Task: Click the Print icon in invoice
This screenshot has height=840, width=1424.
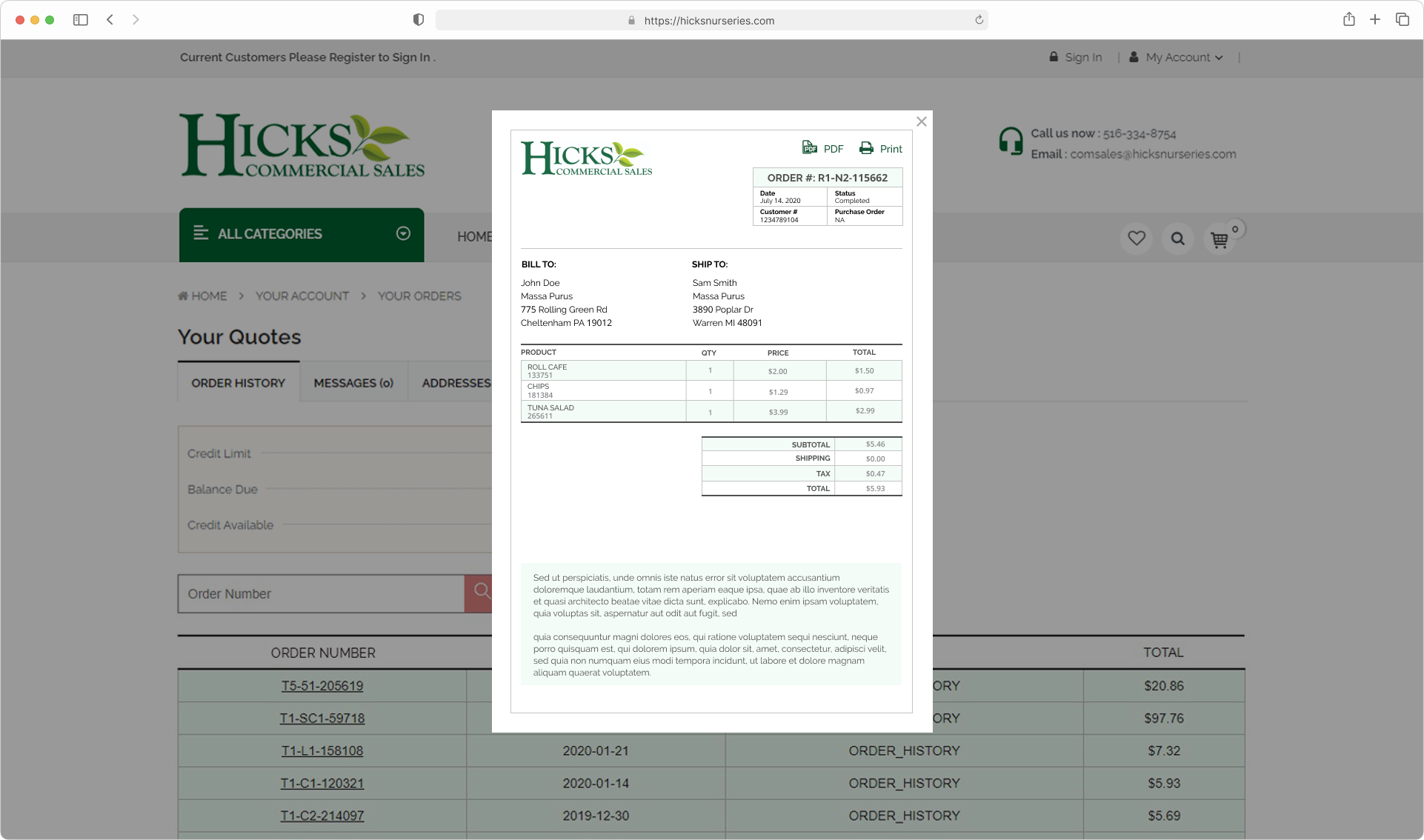Action: pyautogui.click(x=866, y=148)
